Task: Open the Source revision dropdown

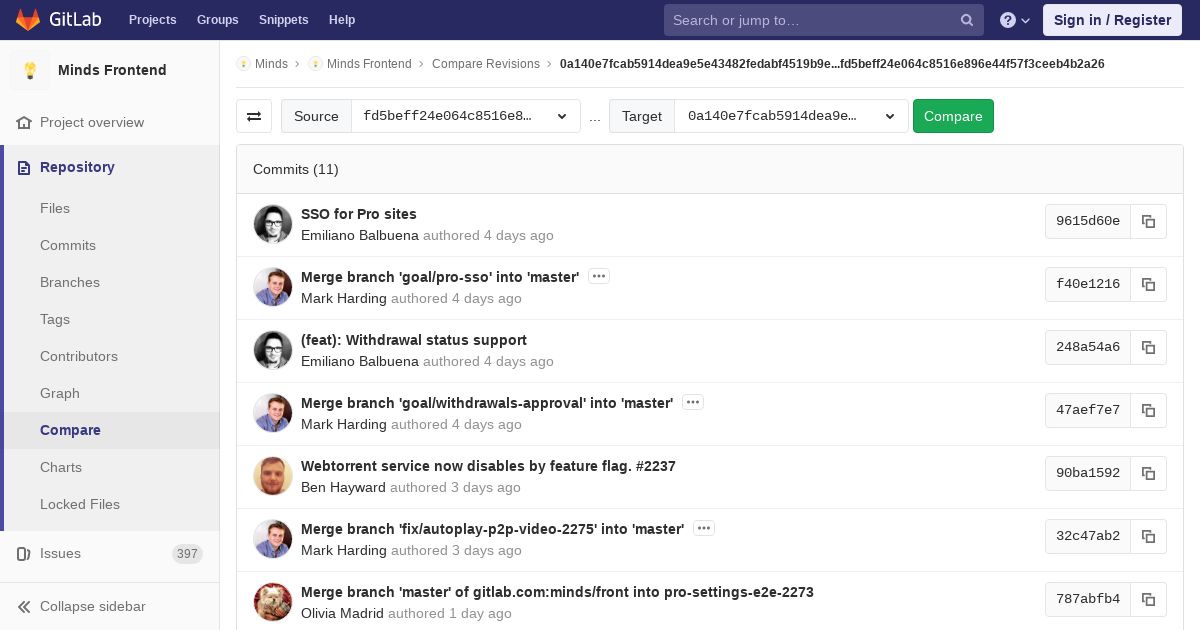Action: [x=466, y=116]
